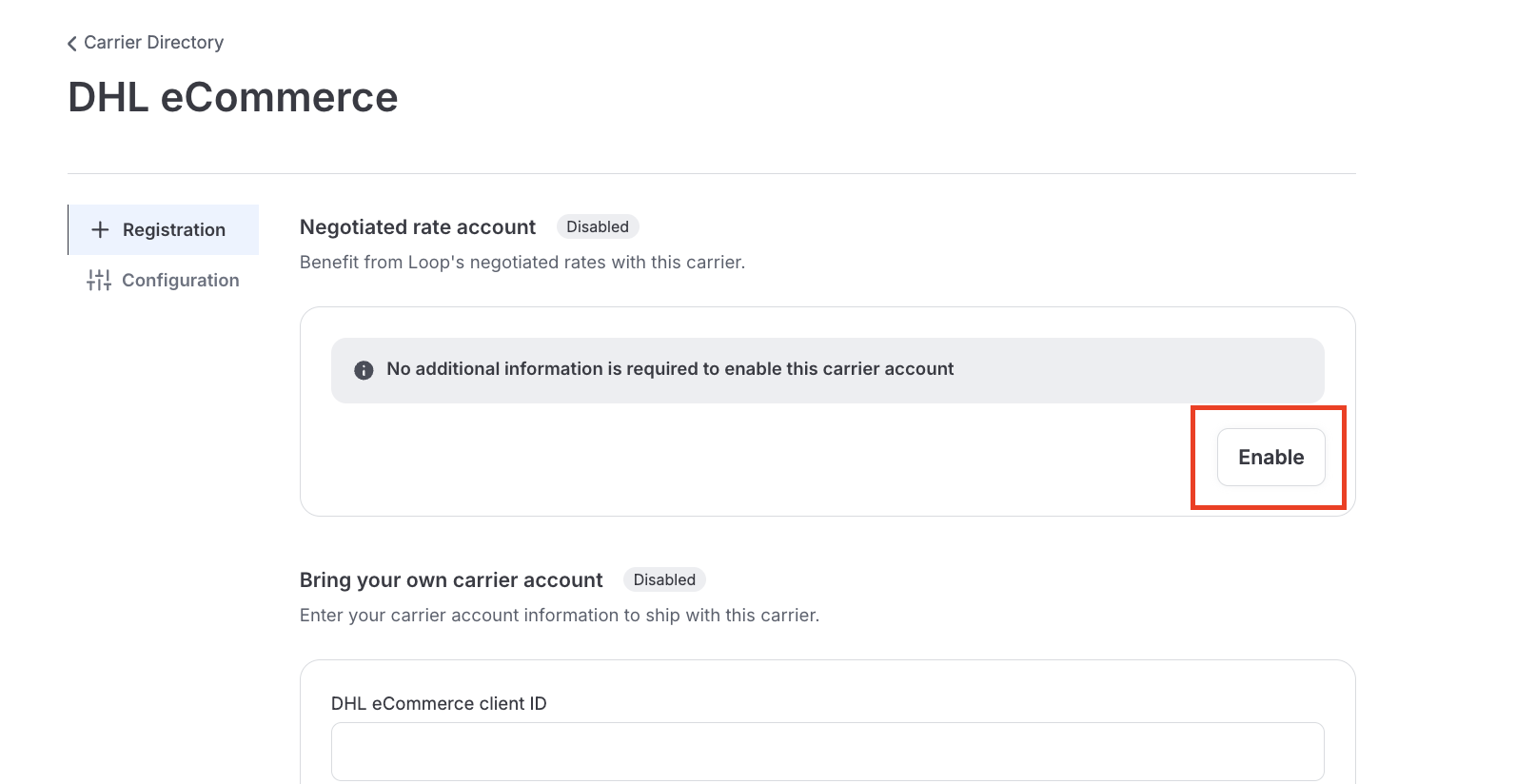Click the plus icon beside Registration
Image resolution: width=1536 pixels, height=784 pixels.
(100, 230)
